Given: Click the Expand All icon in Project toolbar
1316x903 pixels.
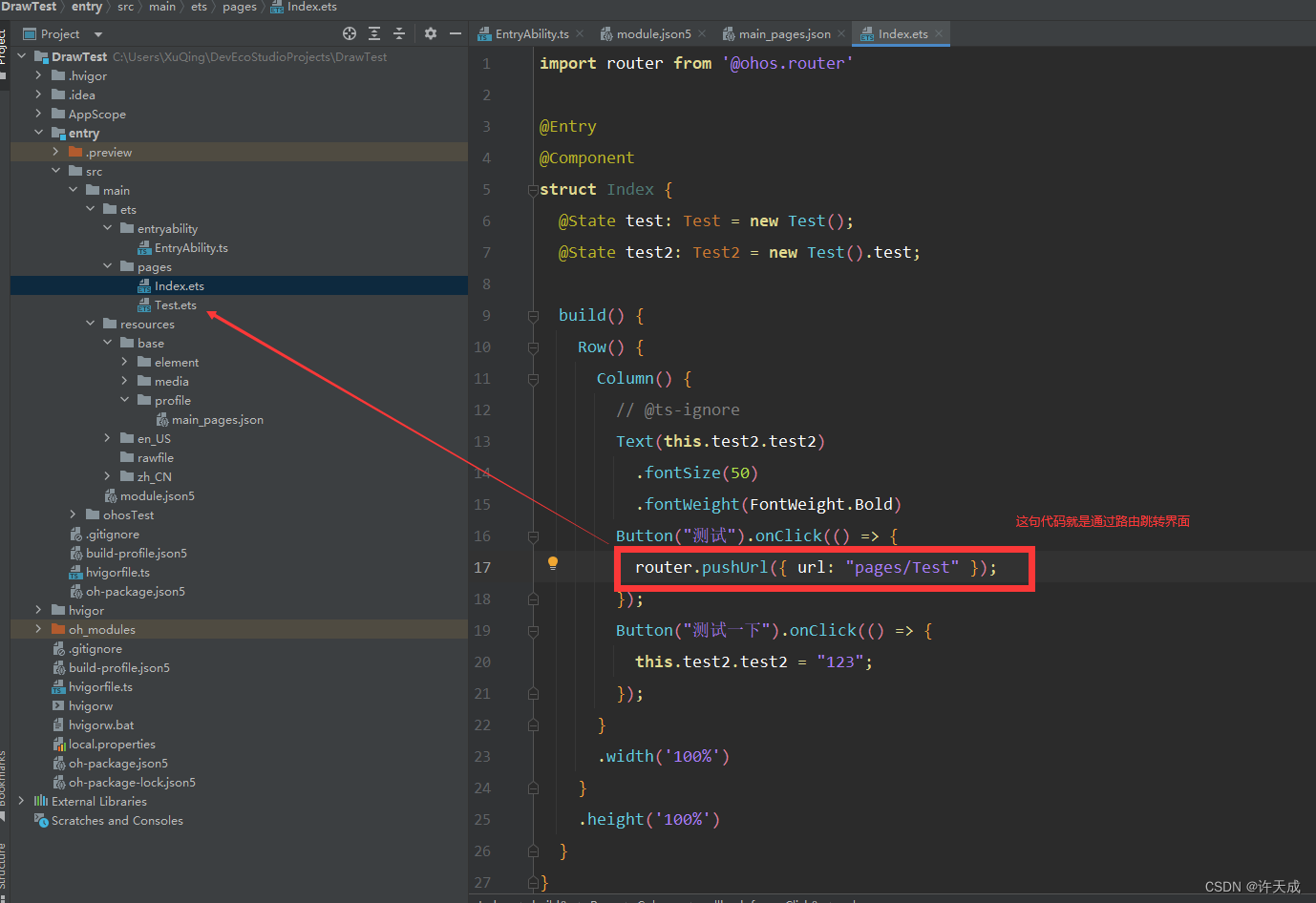Looking at the screenshot, I should pyautogui.click(x=374, y=33).
